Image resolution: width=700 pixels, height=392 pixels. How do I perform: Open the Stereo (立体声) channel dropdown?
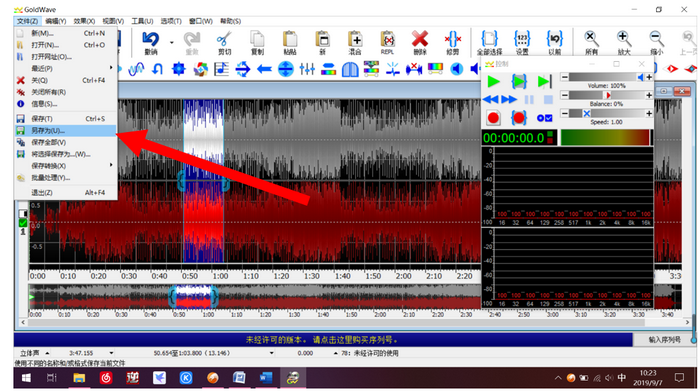(x=47, y=353)
